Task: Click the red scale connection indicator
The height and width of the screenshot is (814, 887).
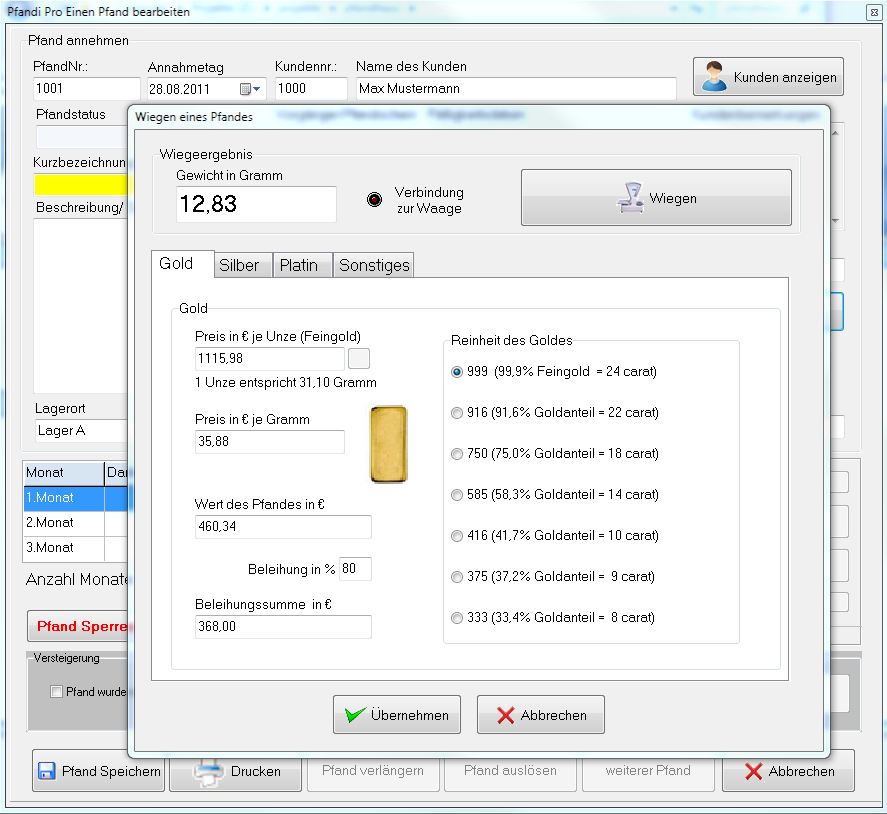Action: (x=375, y=199)
